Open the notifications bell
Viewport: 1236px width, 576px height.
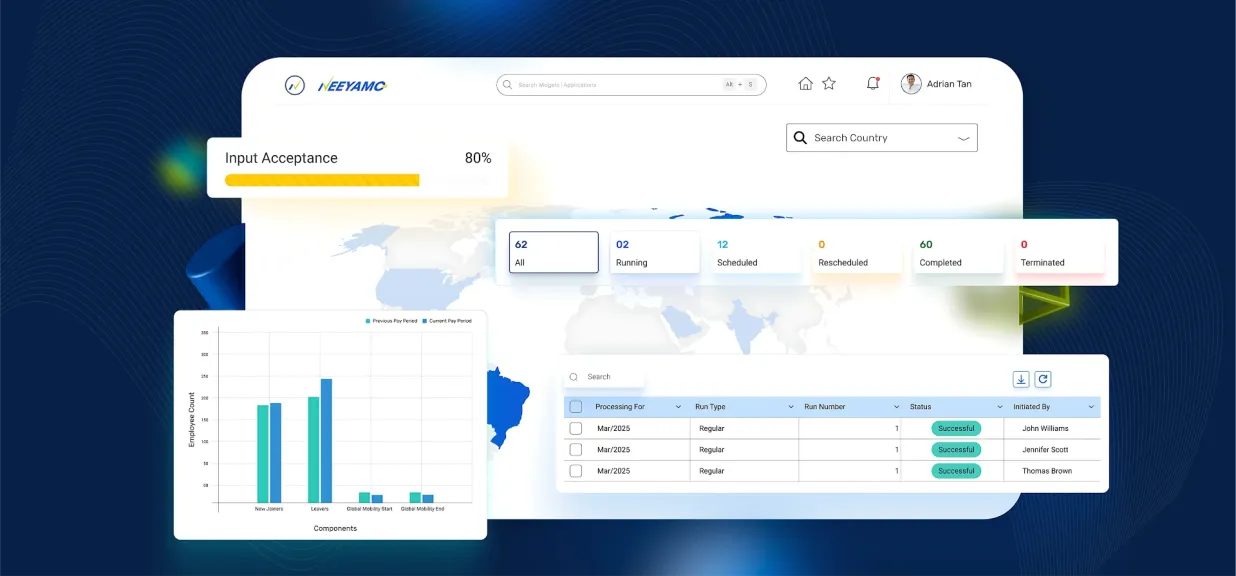pyautogui.click(x=873, y=84)
